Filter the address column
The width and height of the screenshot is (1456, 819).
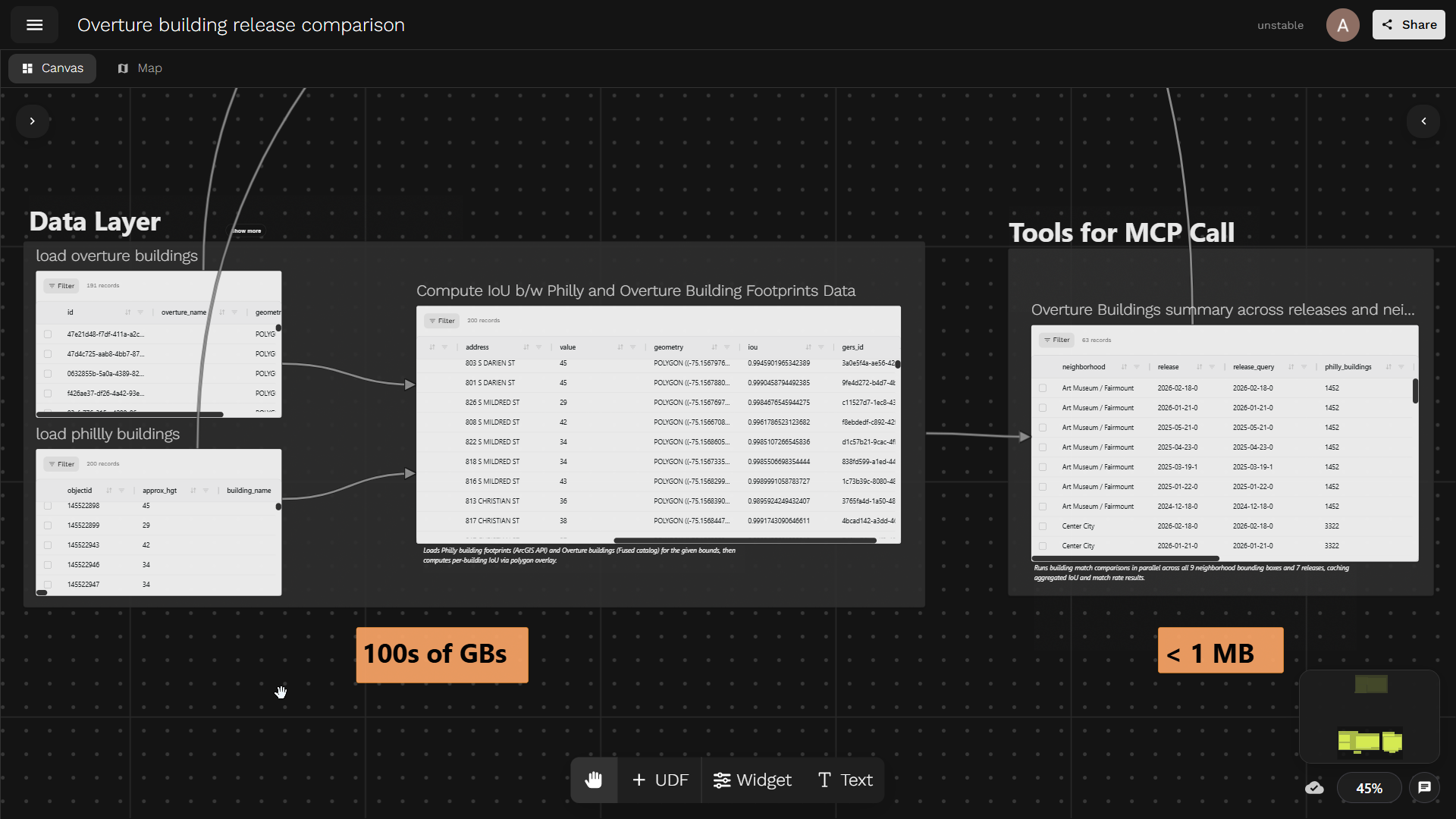(x=538, y=347)
